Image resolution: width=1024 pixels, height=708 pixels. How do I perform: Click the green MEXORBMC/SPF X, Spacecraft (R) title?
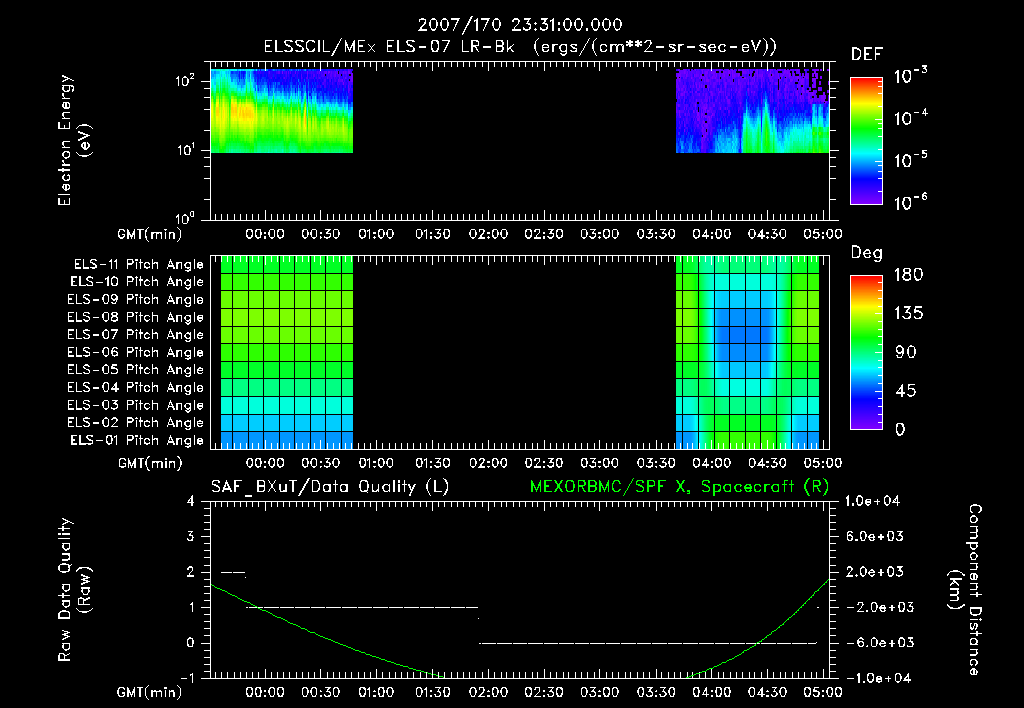click(679, 487)
